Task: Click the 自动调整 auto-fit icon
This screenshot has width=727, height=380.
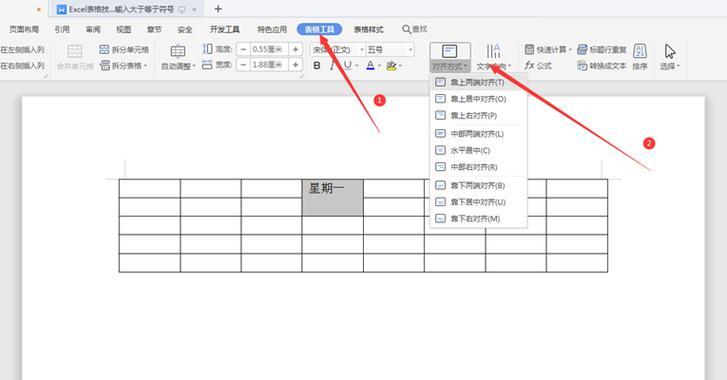Action: (x=178, y=51)
